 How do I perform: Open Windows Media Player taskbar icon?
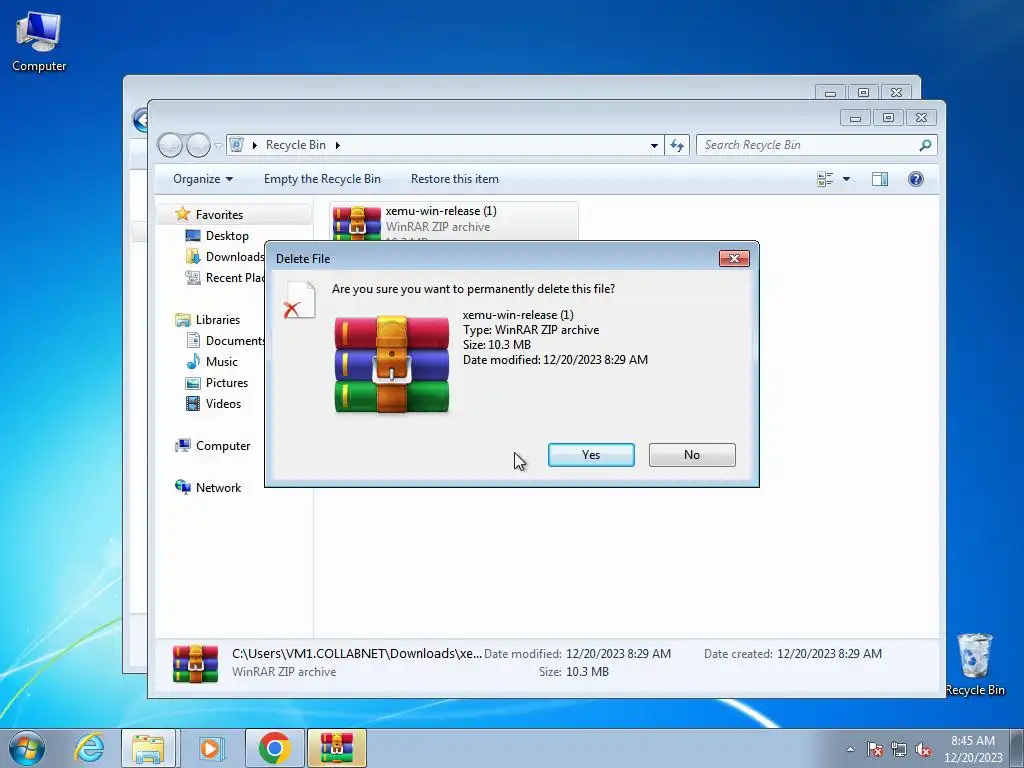click(210, 748)
